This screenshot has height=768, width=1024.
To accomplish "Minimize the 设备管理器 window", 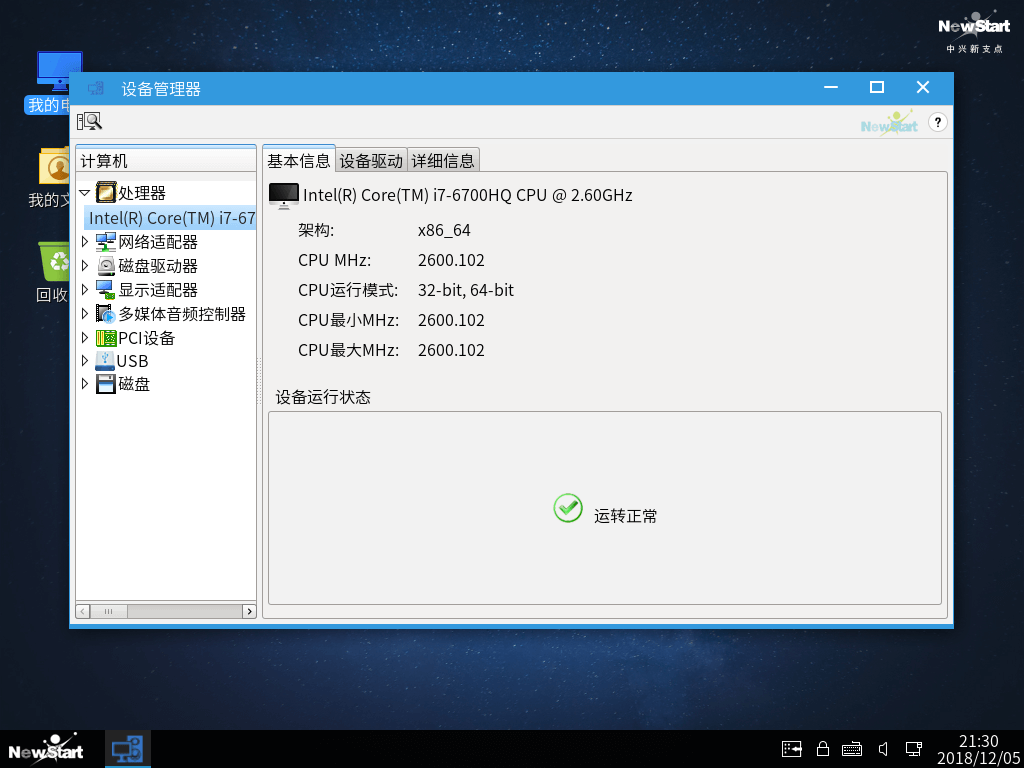I will 831,88.
